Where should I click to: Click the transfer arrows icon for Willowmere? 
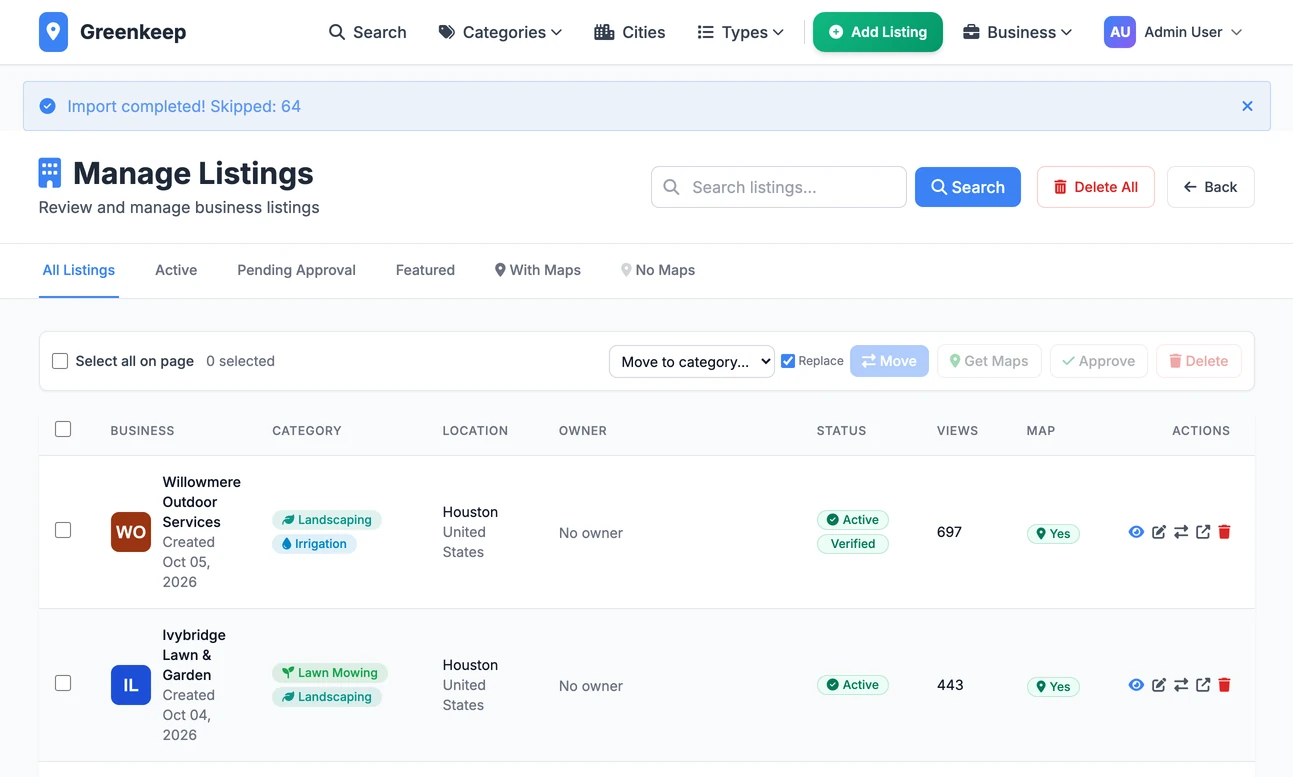click(x=1181, y=532)
